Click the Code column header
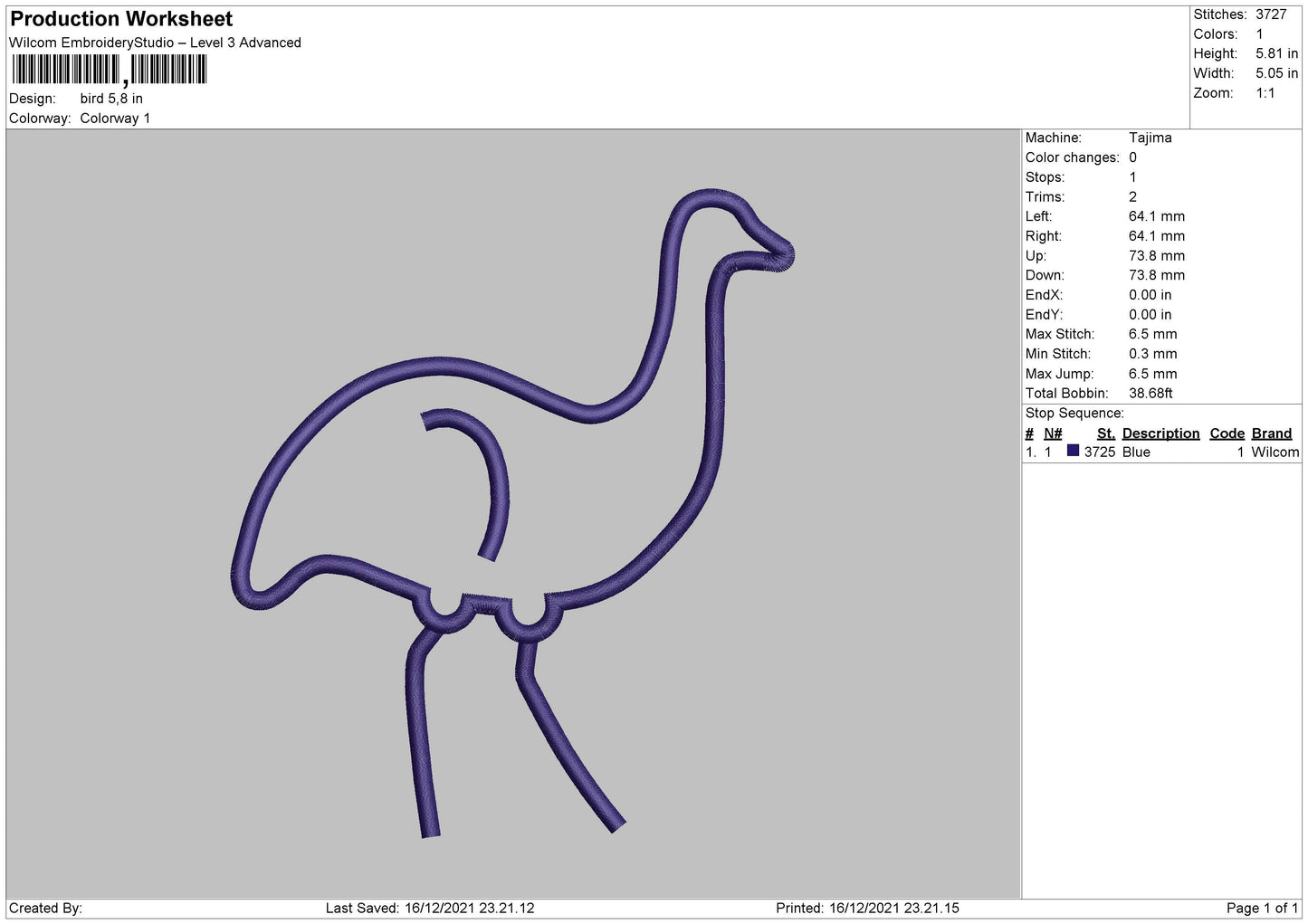 (x=1227, y=433)
